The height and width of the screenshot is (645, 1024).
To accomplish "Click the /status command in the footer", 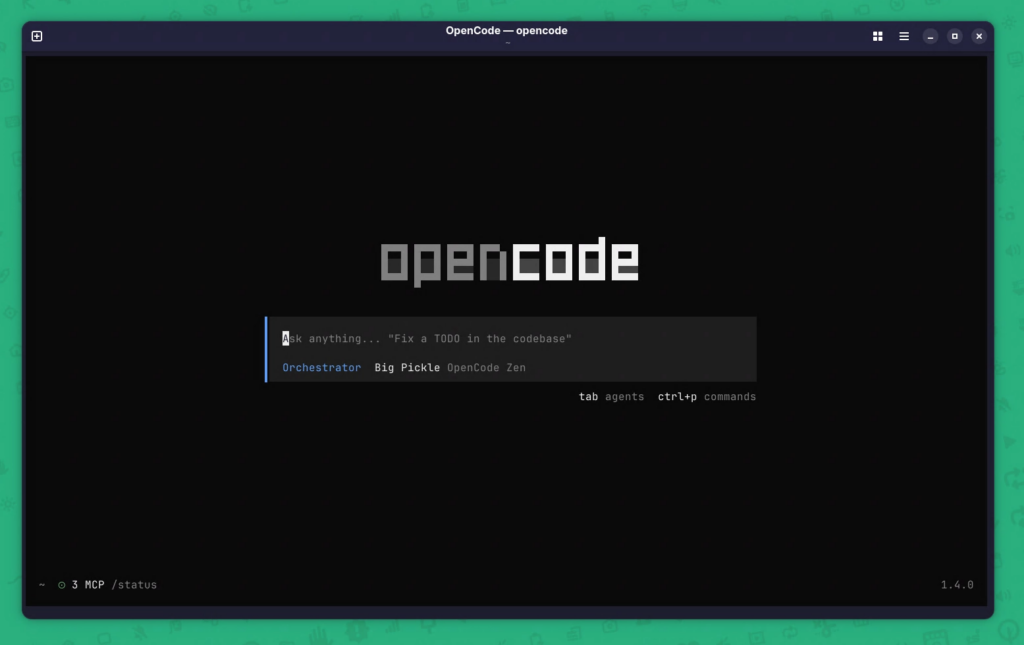I will [x=134, y=585].
